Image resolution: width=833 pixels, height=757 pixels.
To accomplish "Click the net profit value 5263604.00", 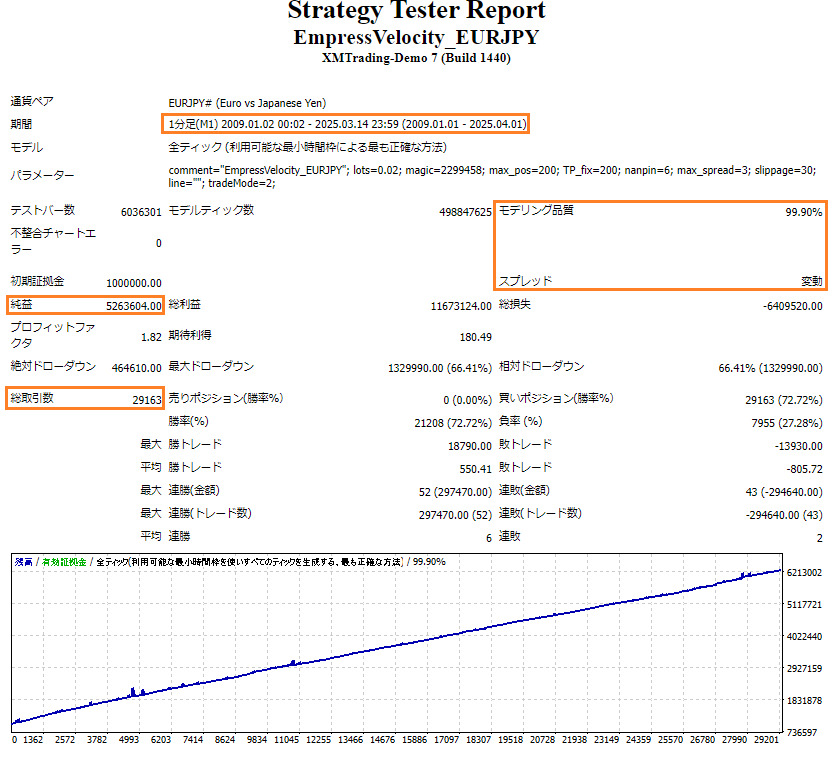I will 134,306.
